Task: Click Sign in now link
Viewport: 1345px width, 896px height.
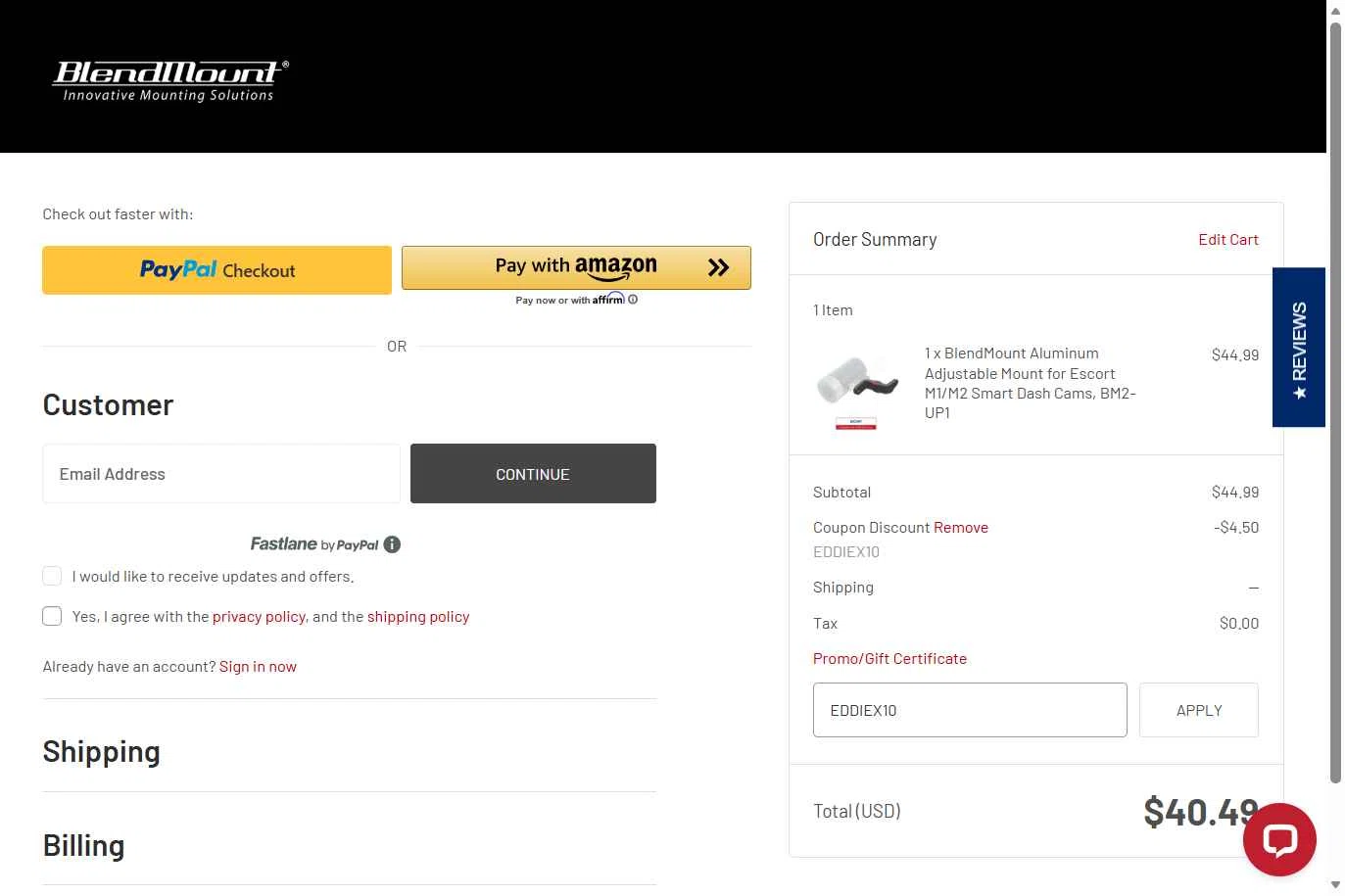Action: pyautogui.click(x=258, y=667)
